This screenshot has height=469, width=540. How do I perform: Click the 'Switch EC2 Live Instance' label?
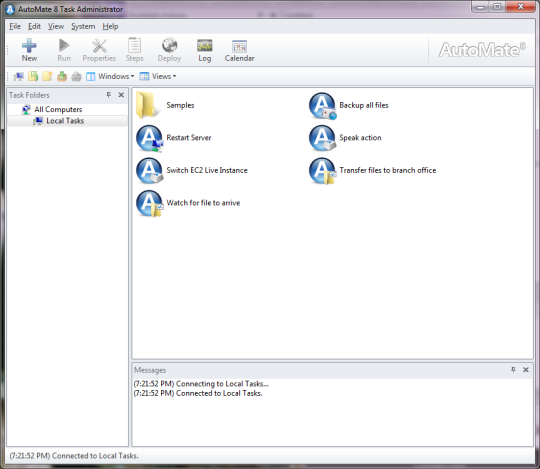[x=207, y=170]
